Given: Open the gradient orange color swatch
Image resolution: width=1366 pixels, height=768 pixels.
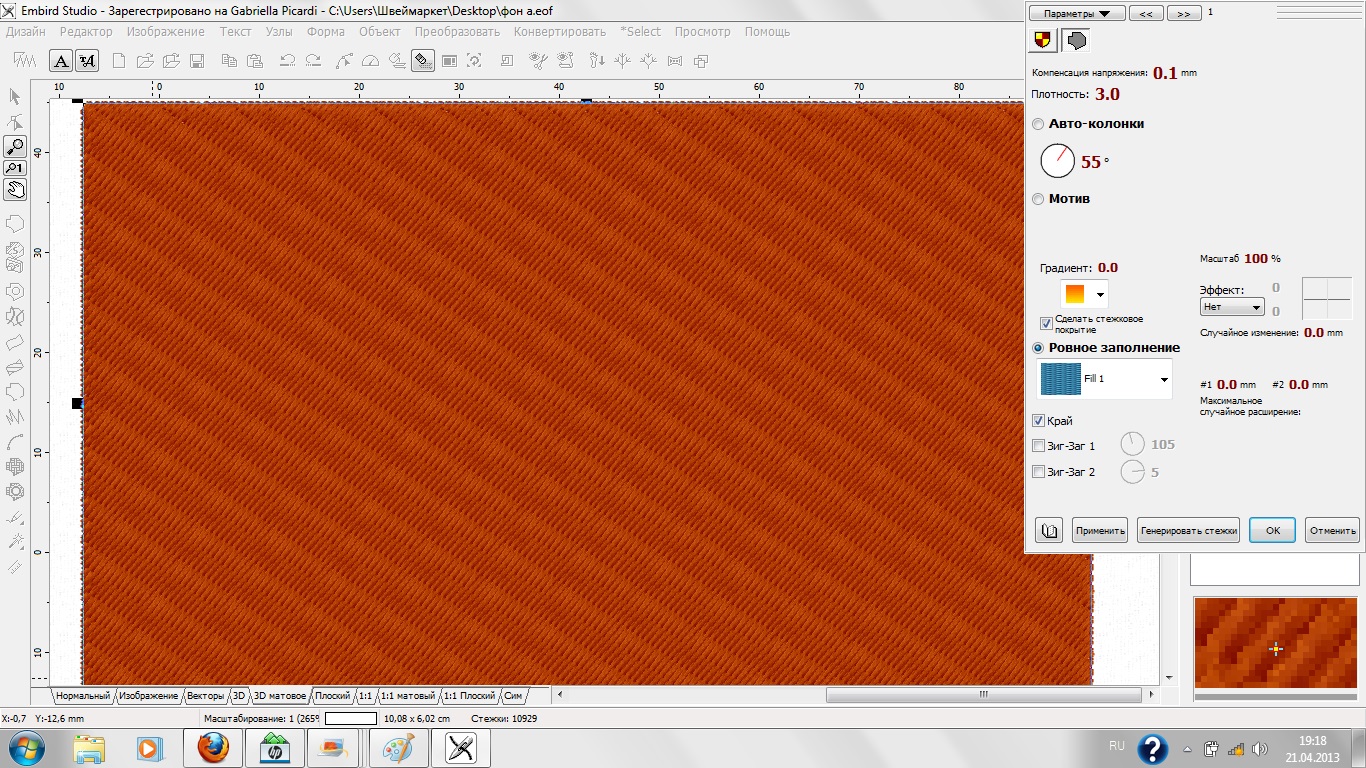Looking at the screenshot, I should tap(1084, 294).
